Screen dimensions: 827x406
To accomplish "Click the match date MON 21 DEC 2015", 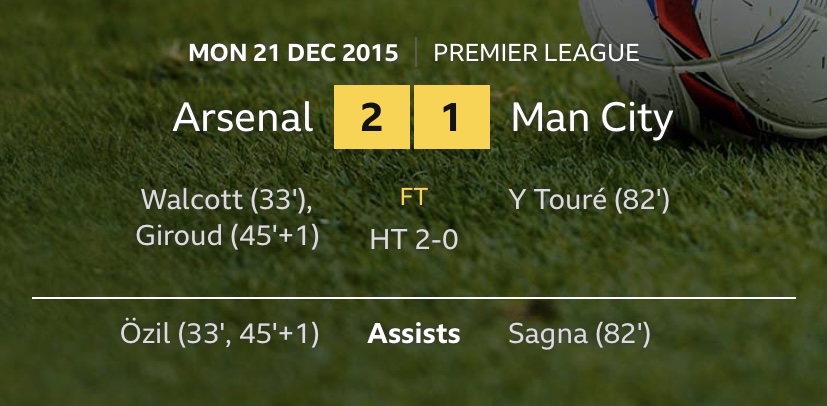I will [293, 53].
